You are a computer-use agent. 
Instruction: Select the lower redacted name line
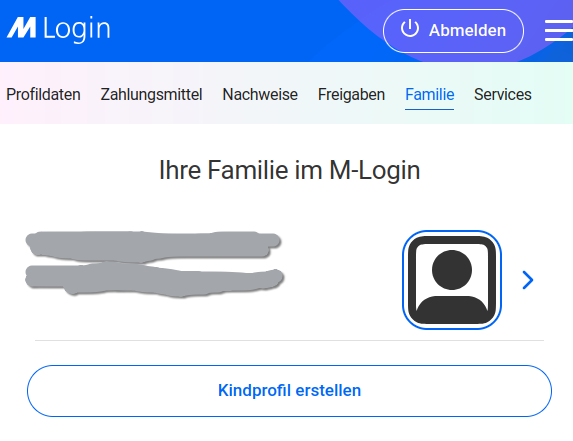(x=154, y=280)
